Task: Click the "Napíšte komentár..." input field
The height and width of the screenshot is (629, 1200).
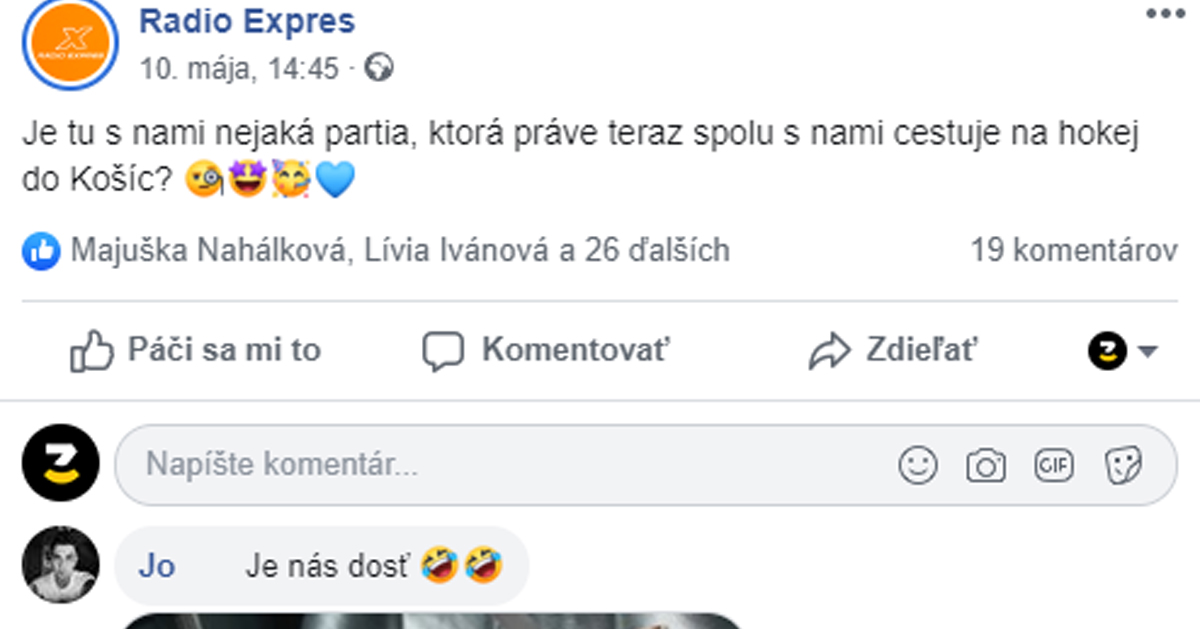Action: click(400, 464)
